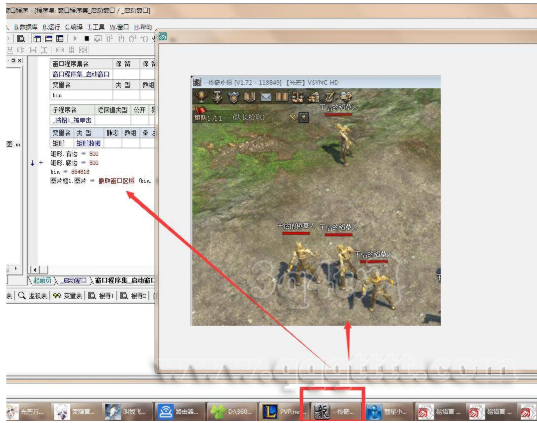
Task: Click the second window layout toolbar icon
Action: click(x=48, y=38)
